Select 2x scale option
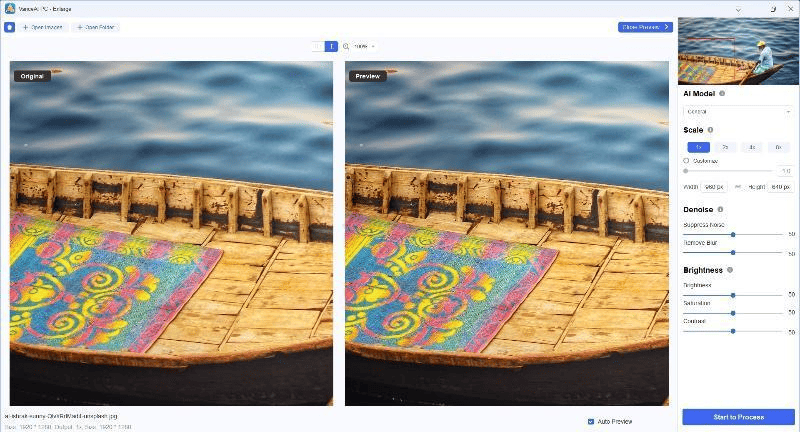Image resolution: width=800 pixels, height=432 pixels. click(x=725, y=147)
